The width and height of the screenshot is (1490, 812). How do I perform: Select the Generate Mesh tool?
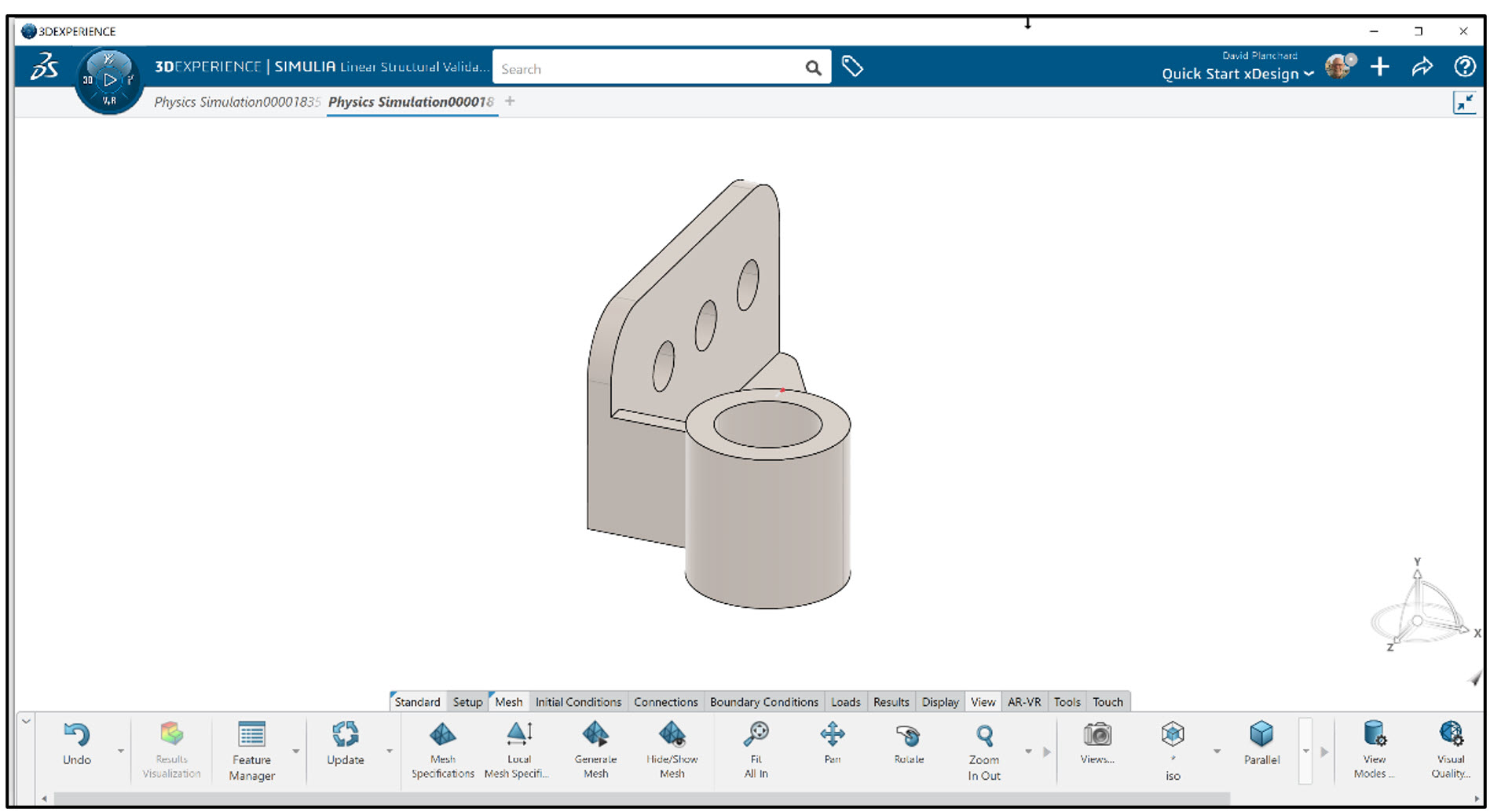[x=596, y=748]
